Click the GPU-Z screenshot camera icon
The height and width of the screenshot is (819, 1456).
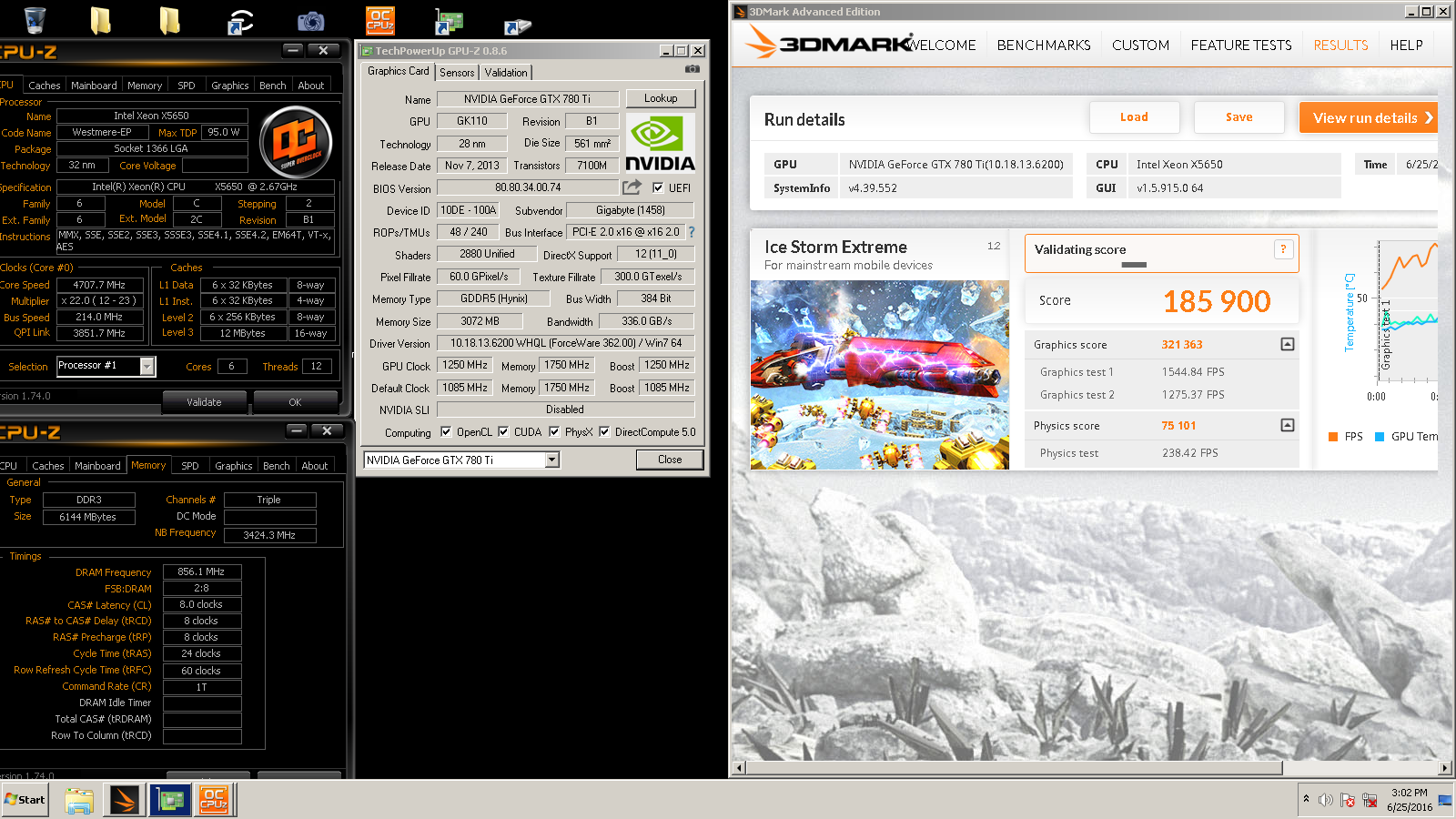(693, 69)
